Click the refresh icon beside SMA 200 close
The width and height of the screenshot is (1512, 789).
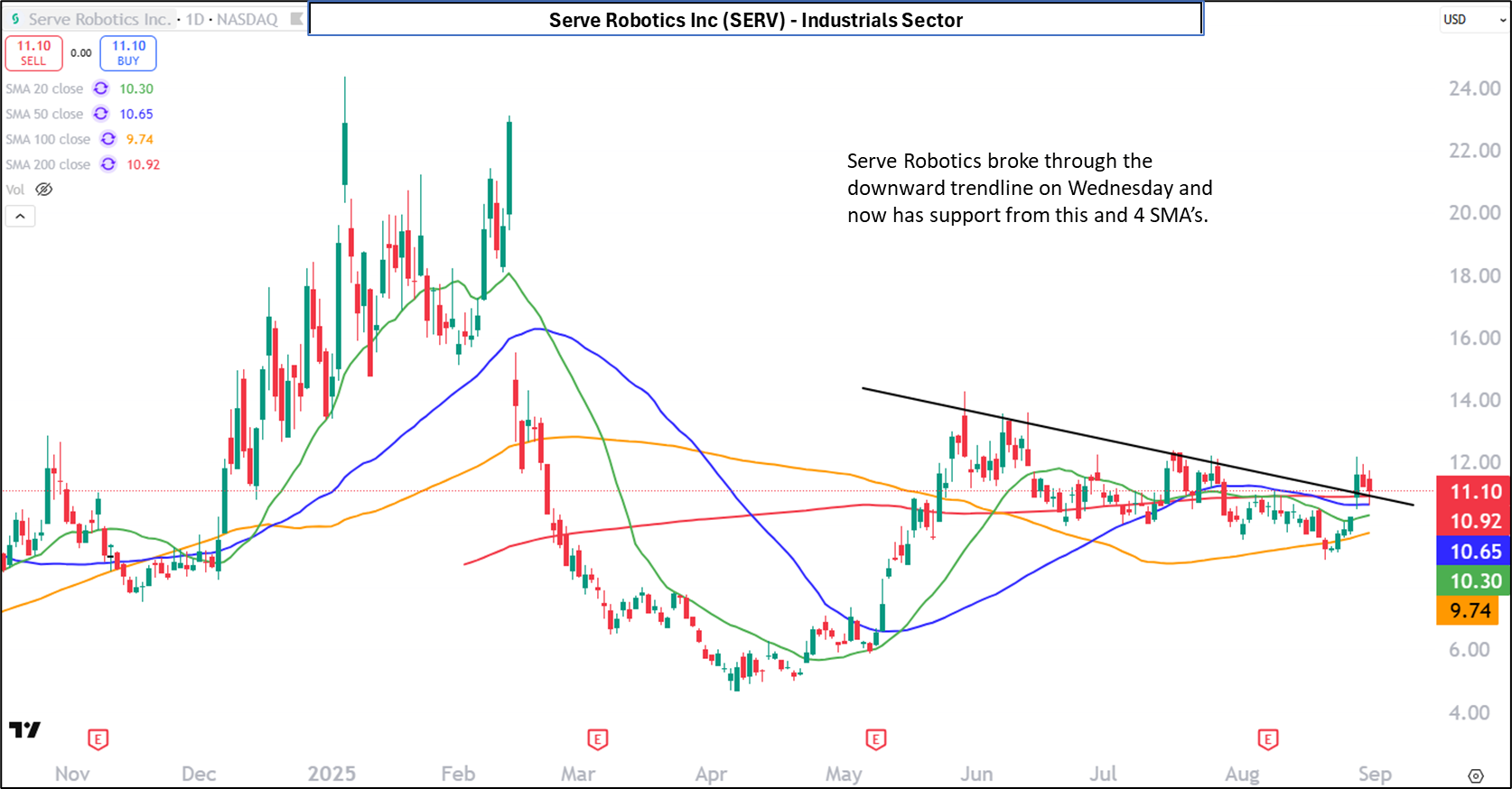[108, 164]
